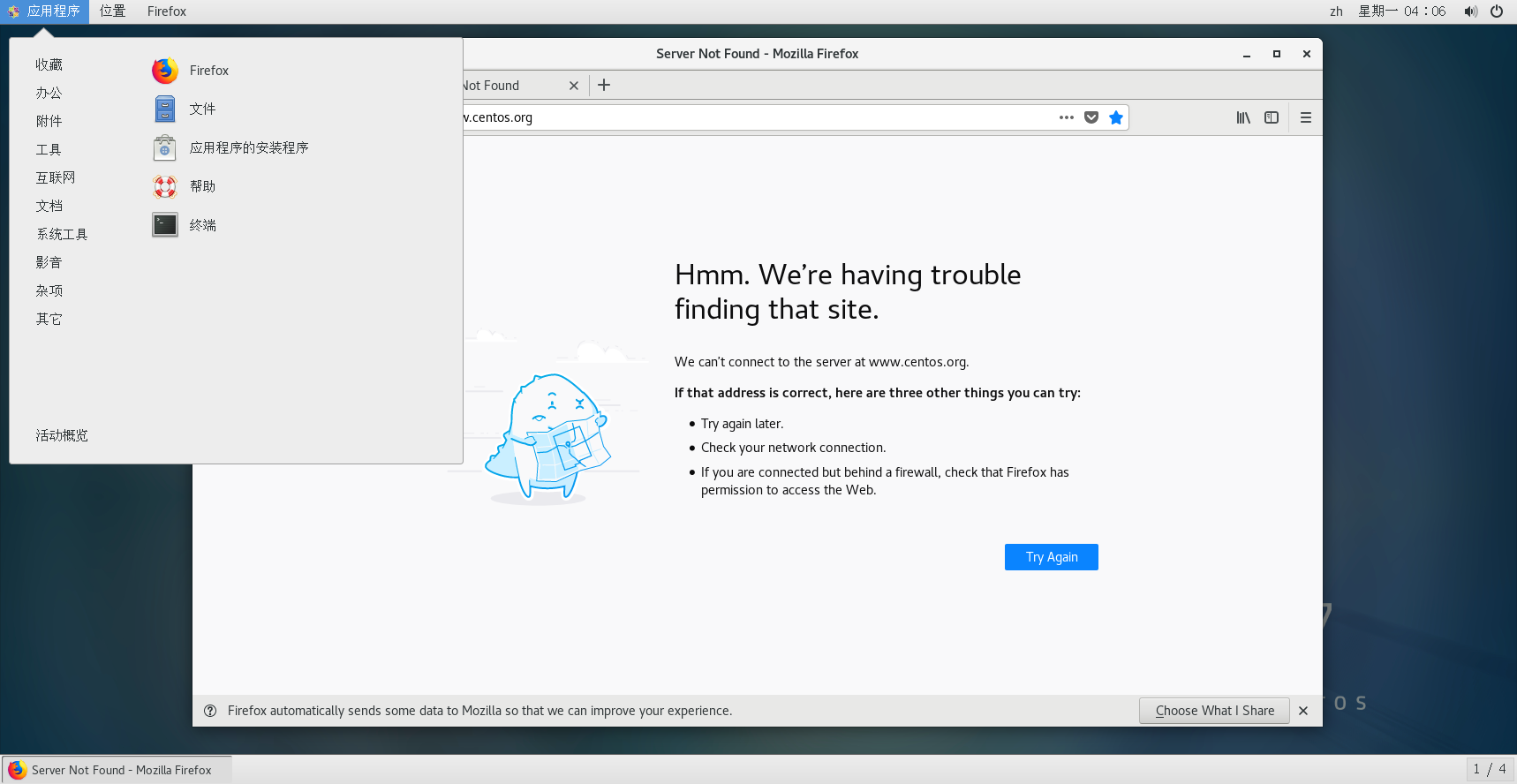Select the 系统工具 category

click(62, 234)
